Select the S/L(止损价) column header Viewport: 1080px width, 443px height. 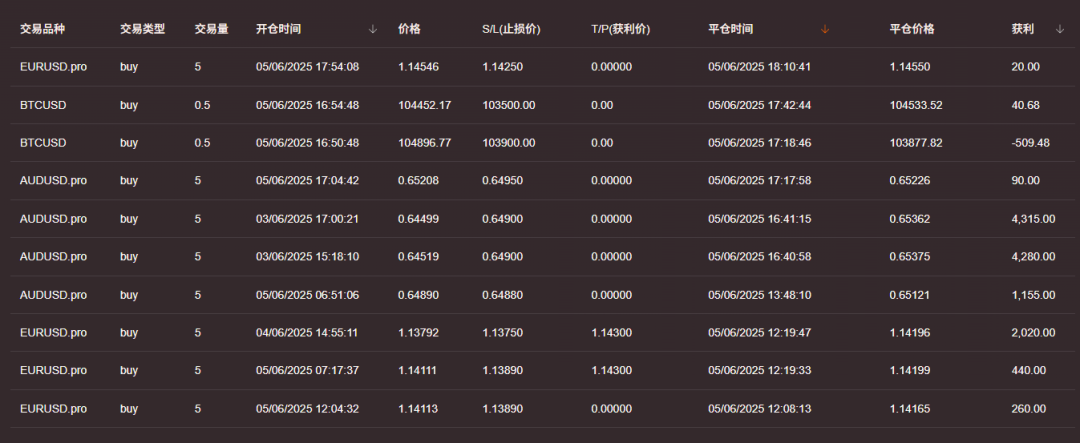[511, 29]
